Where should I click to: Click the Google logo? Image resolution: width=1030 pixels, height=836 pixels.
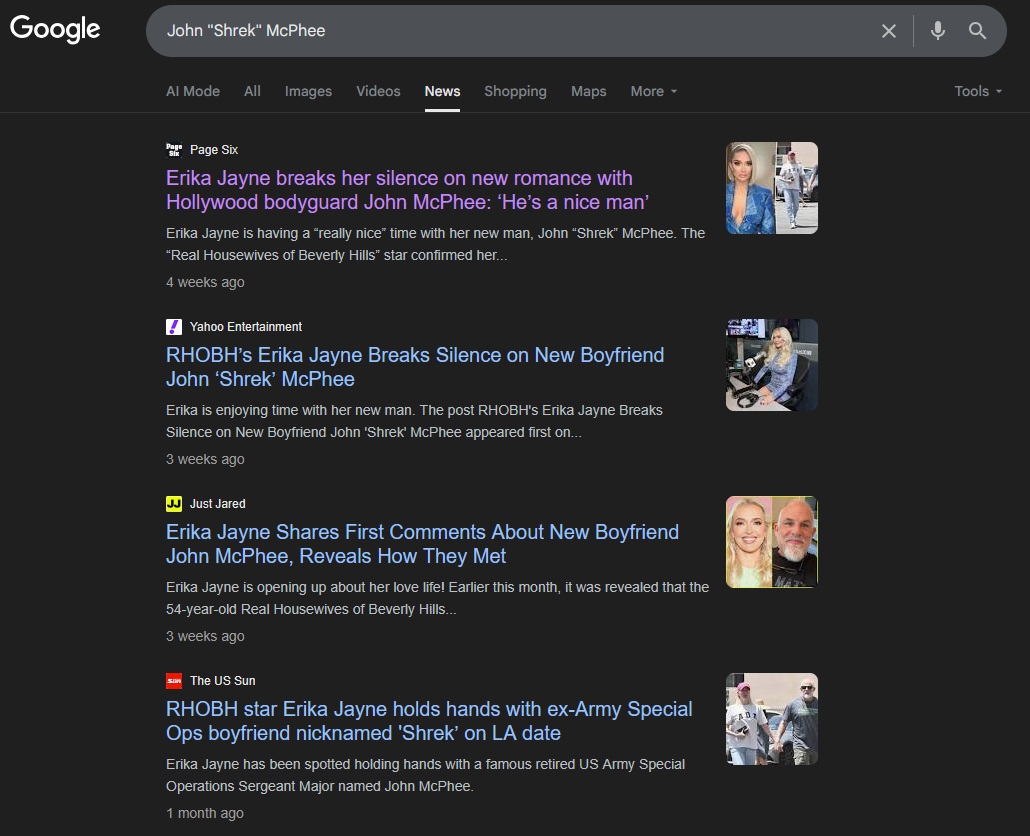click(x=55, y=30)
